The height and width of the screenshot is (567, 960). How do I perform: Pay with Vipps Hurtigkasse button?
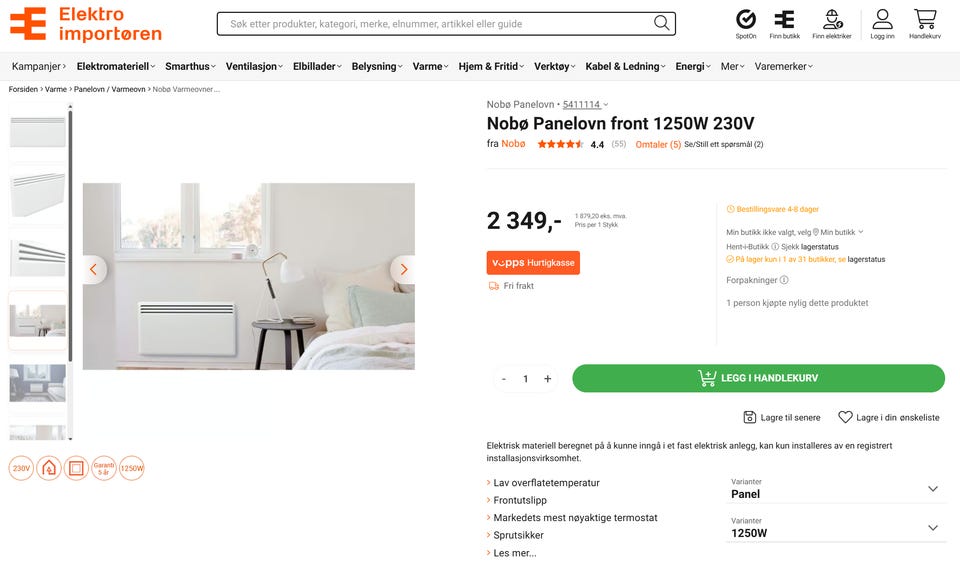coord(533,263)
